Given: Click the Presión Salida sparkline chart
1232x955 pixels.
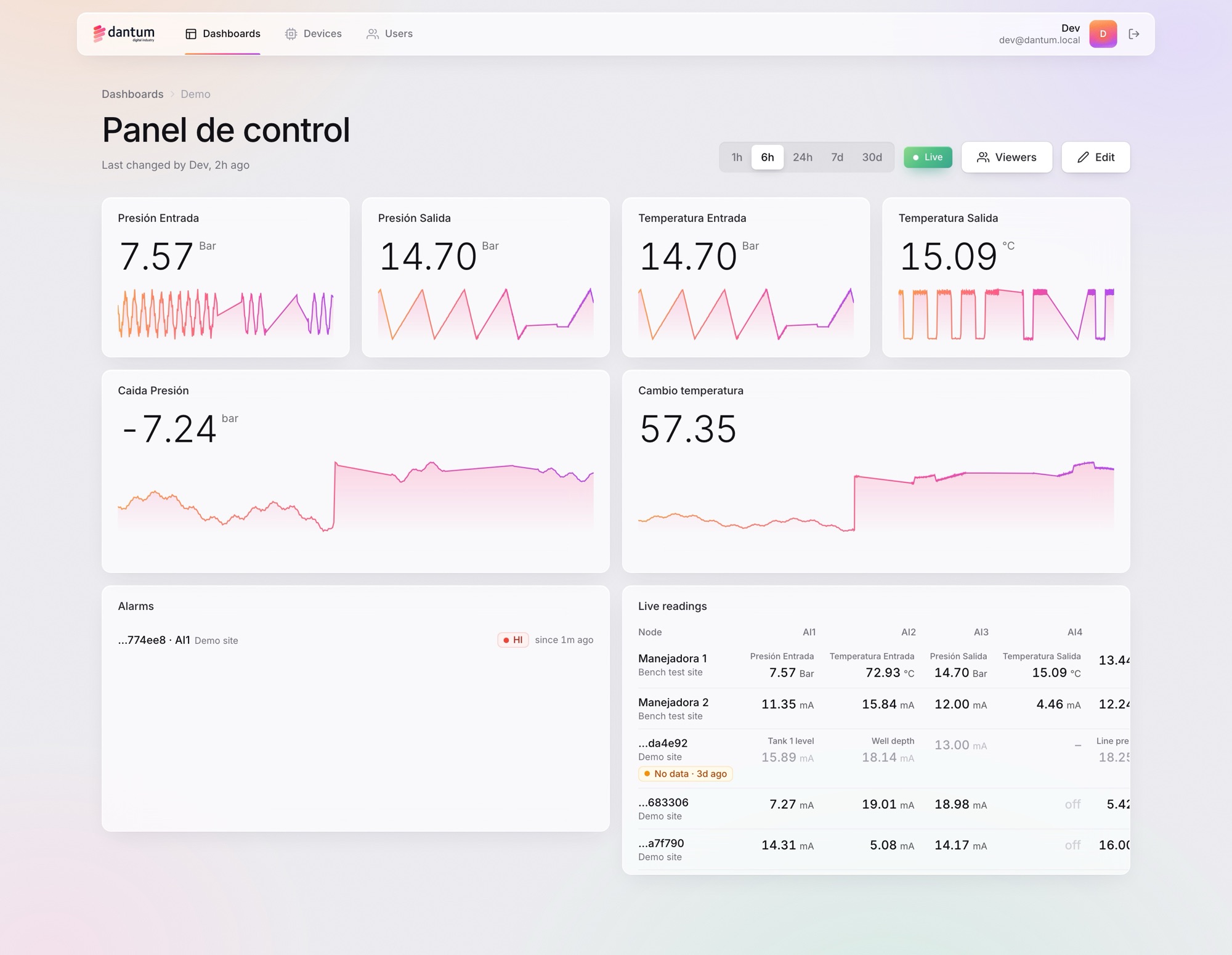Looking at the screenshot, I should [485, 314].
